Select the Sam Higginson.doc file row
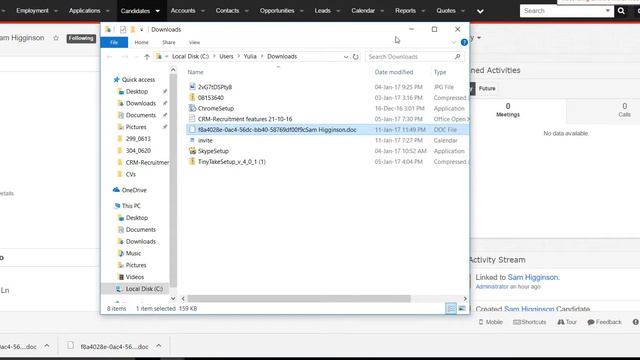The image size is (640, 360). click(x=327, y=130)
